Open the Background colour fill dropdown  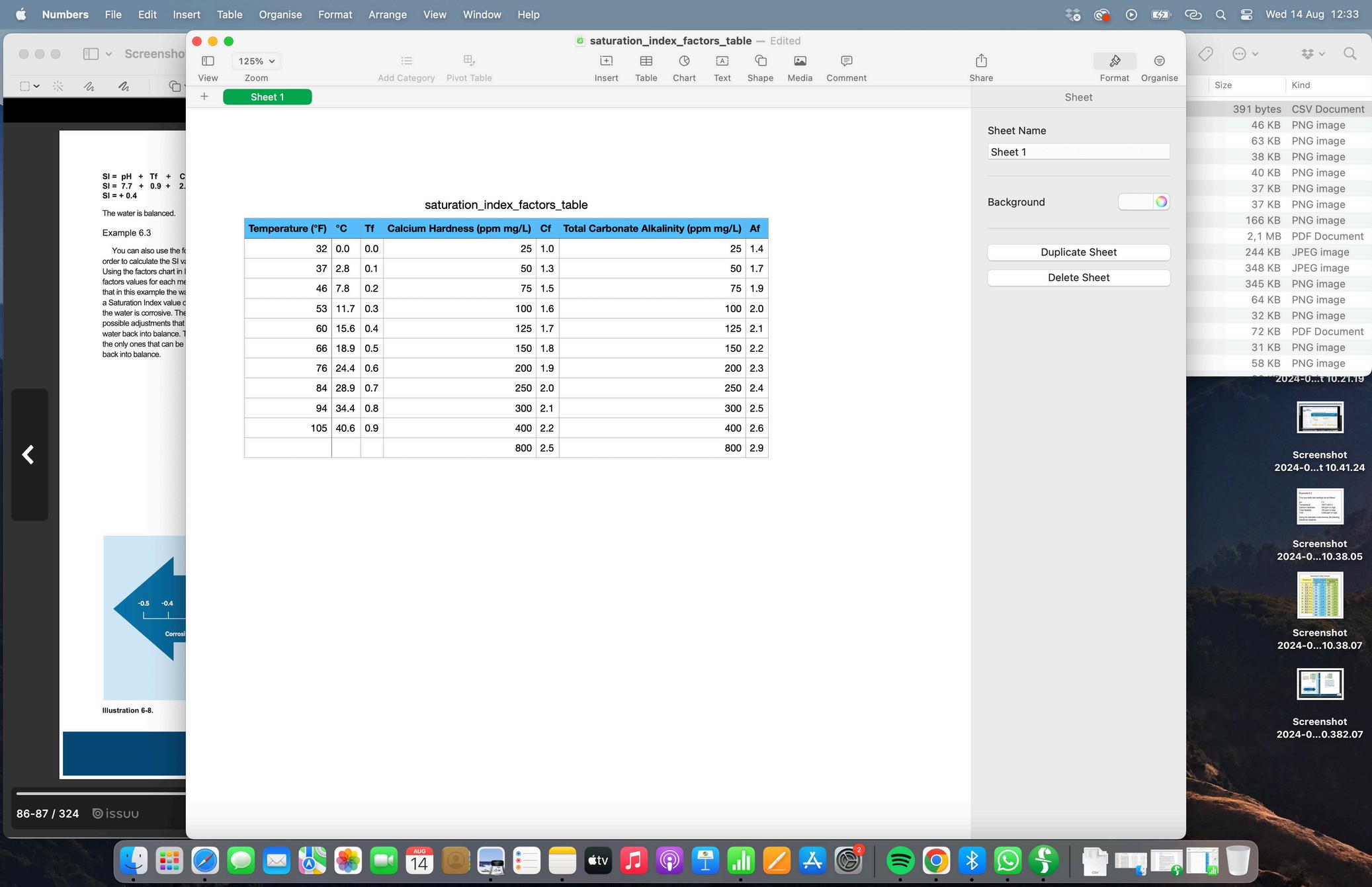pyautogui.click(x=1135, y=202)
